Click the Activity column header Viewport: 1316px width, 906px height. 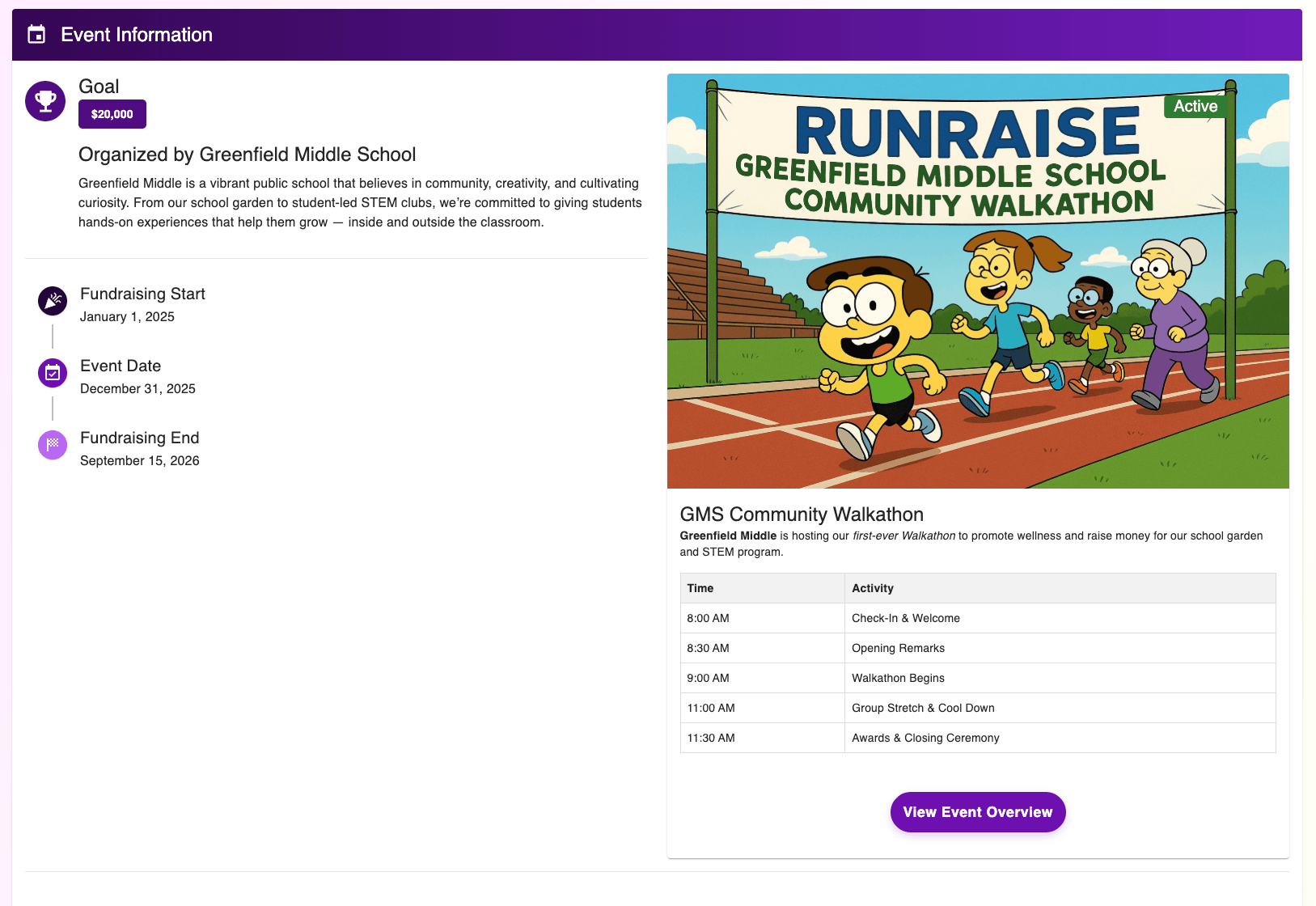(1060, 588)
